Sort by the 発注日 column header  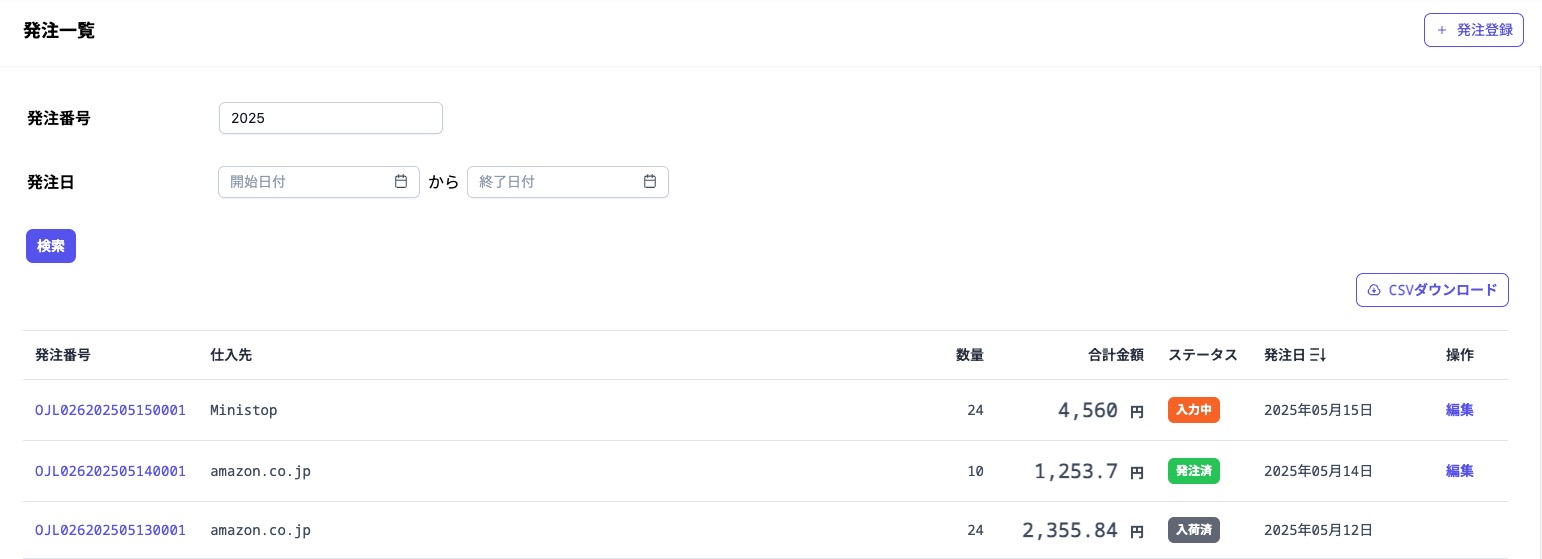pos(1284,355)
